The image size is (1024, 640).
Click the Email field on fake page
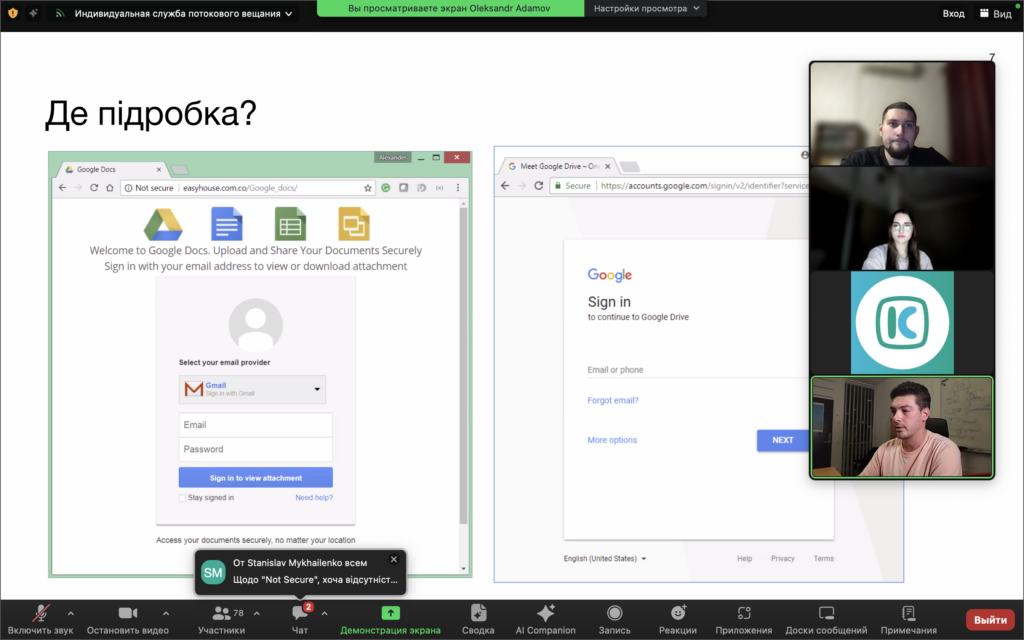pyautogui.click(x=255, y=424)
